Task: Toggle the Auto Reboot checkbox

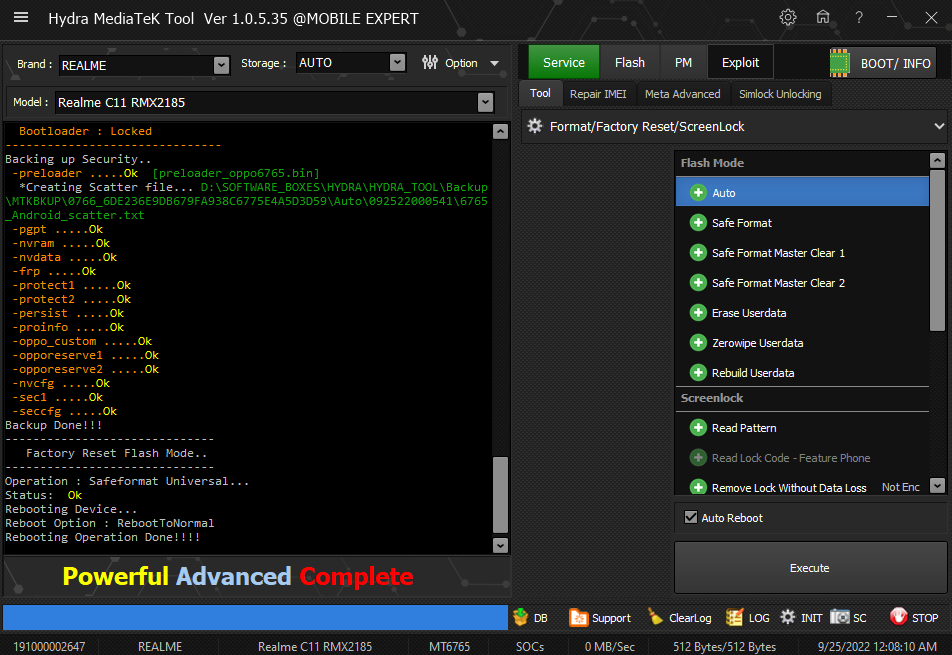Action: point(691,517)
